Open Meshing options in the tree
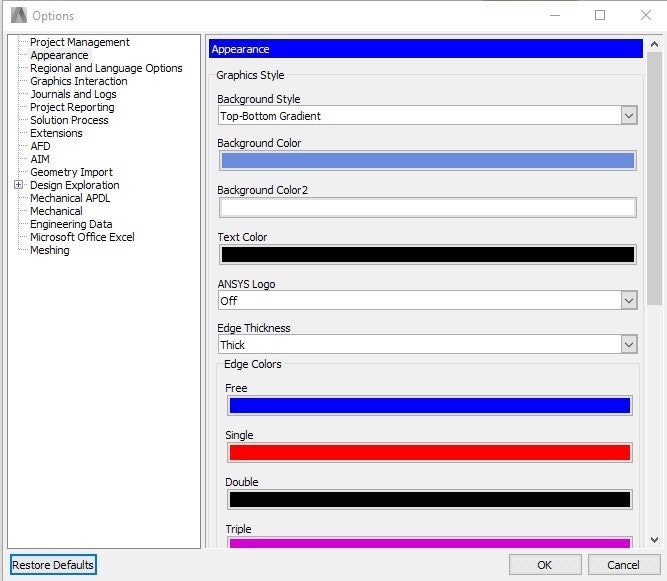This screenshot has height=581, width=667. (x=49, y=250)
